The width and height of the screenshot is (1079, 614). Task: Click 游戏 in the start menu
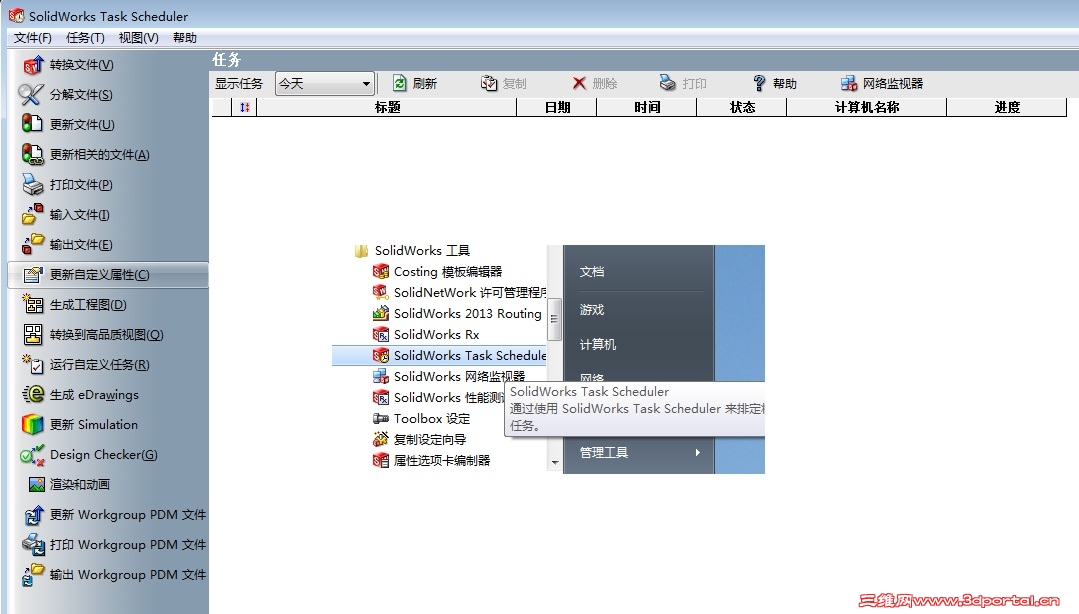[x=592, y=310]
